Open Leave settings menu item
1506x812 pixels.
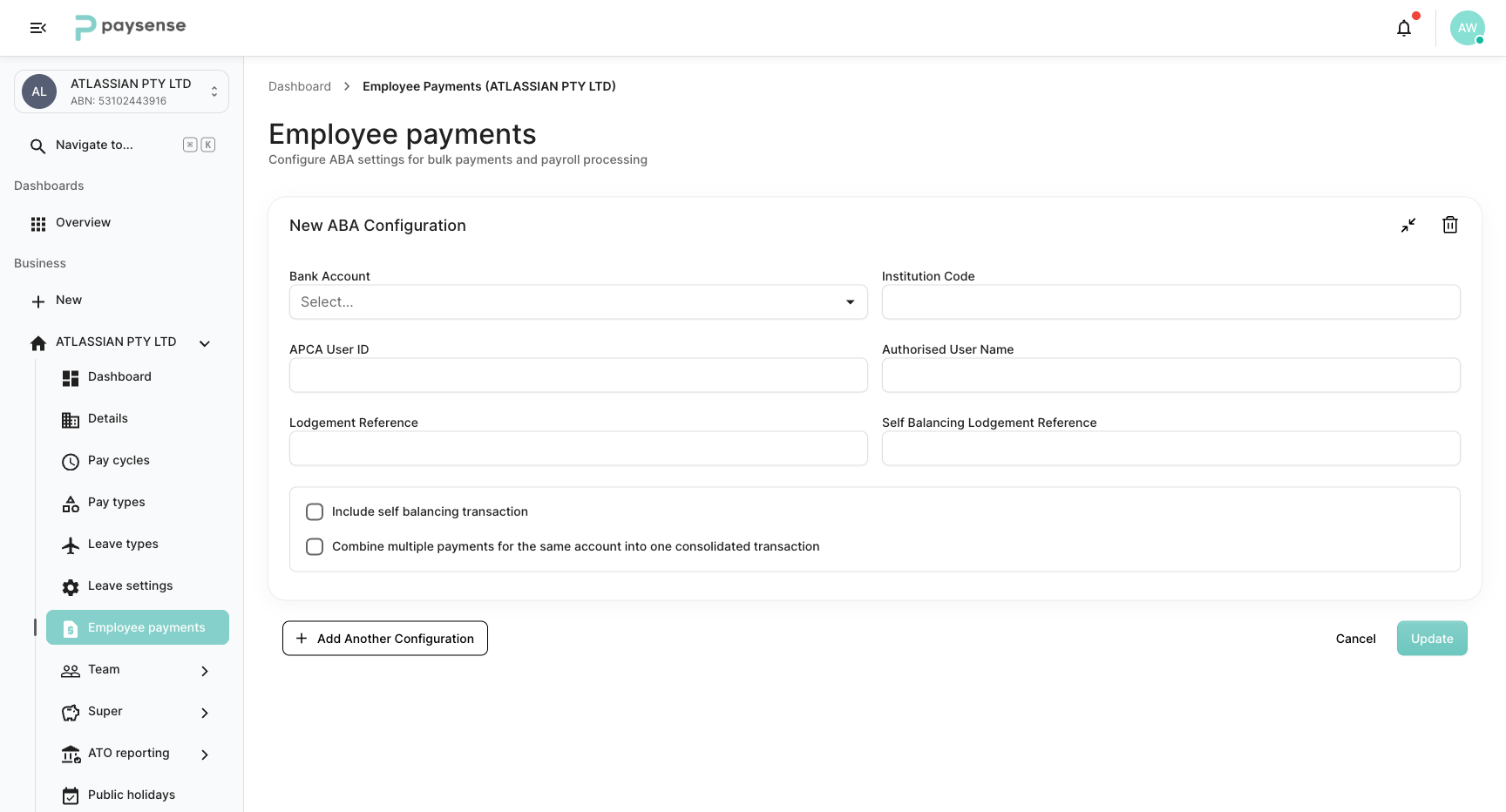tap(138, 585)
